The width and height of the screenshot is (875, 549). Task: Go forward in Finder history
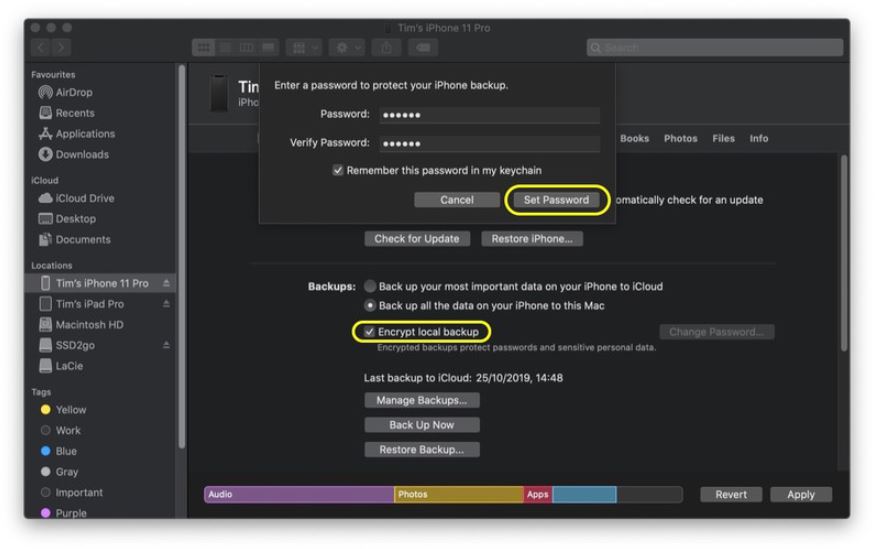click(61, 47)
